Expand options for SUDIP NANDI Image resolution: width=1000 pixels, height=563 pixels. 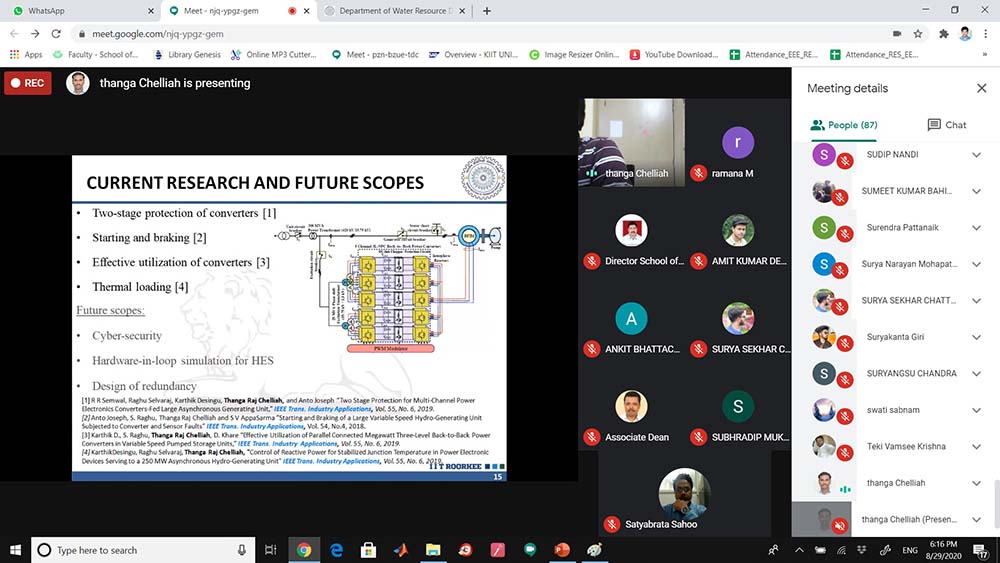pos(976,155)
